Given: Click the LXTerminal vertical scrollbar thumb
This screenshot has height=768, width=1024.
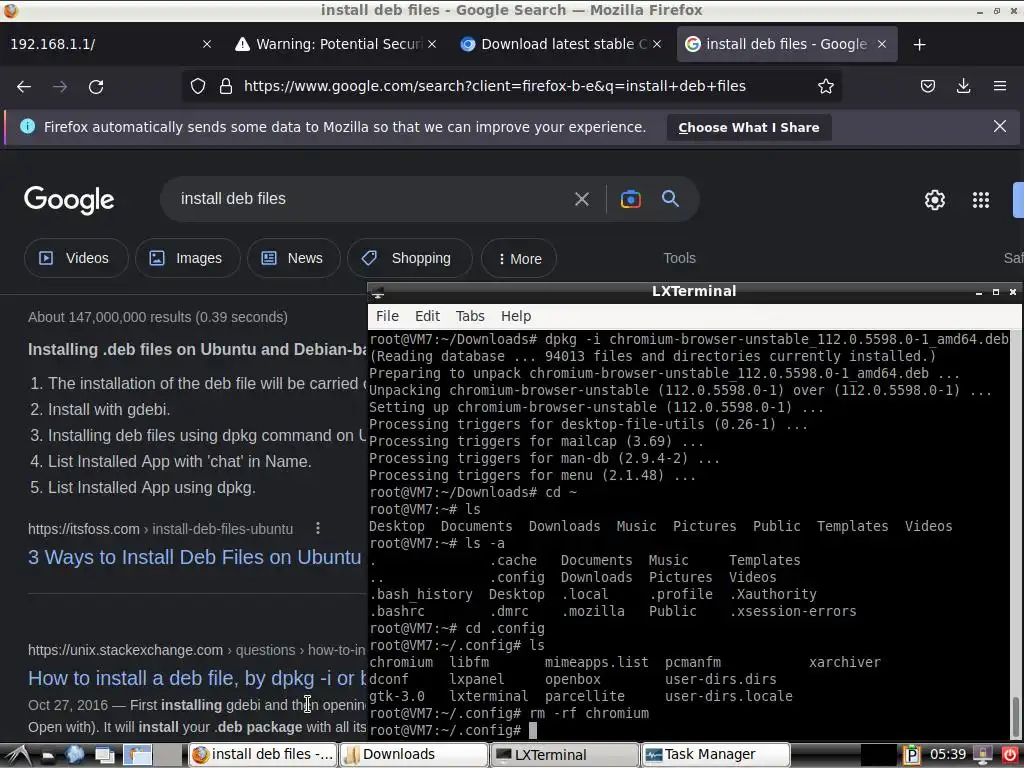Looking at the screenshot, I should pyautogui.click(x=1014, y=718).
